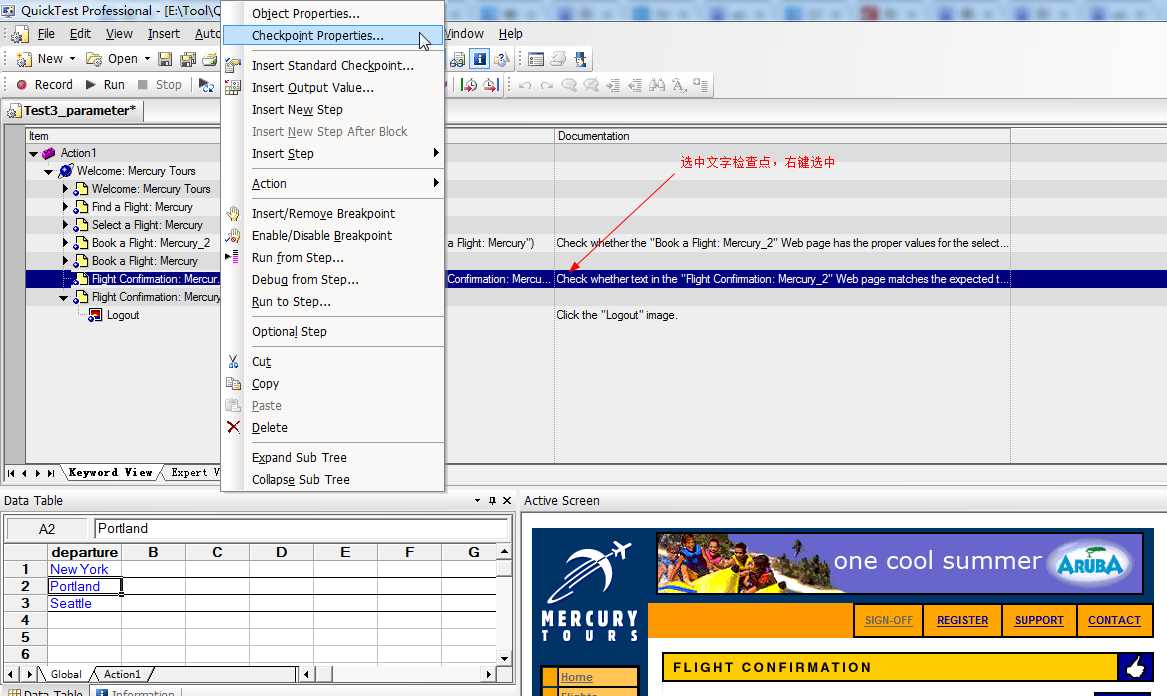
Task: Click the grey Stop icon
Action: tap(143, 85)
